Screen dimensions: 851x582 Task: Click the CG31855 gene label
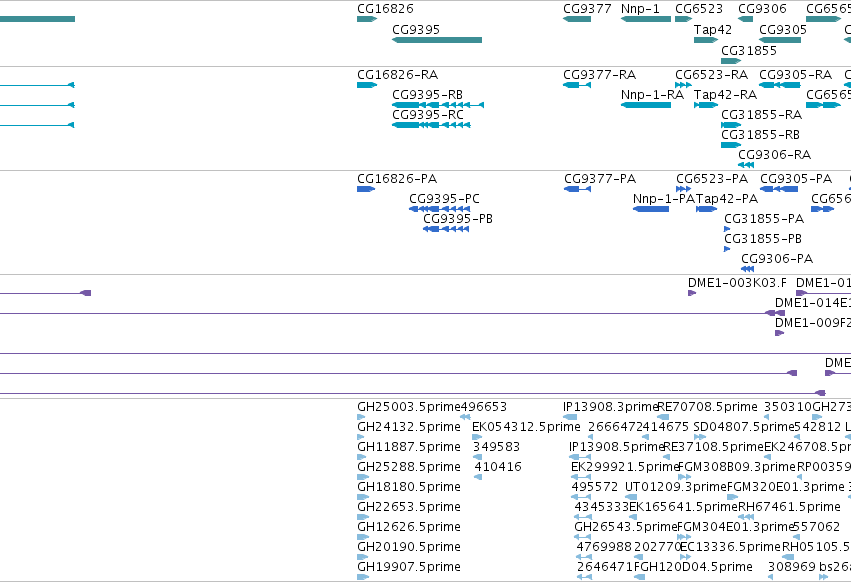pos(749,50)
